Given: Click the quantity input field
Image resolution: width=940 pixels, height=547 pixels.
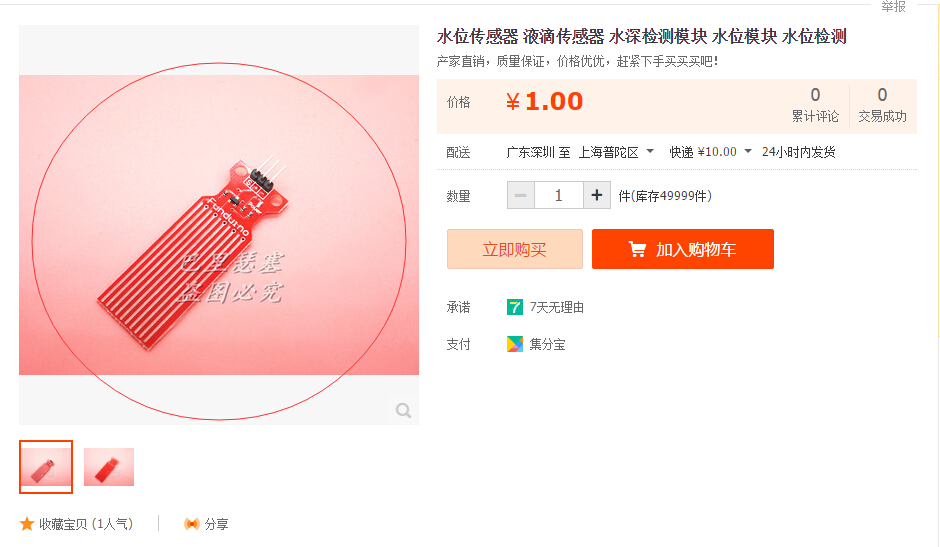Looking at the screenshot, I should coord(558,195).
